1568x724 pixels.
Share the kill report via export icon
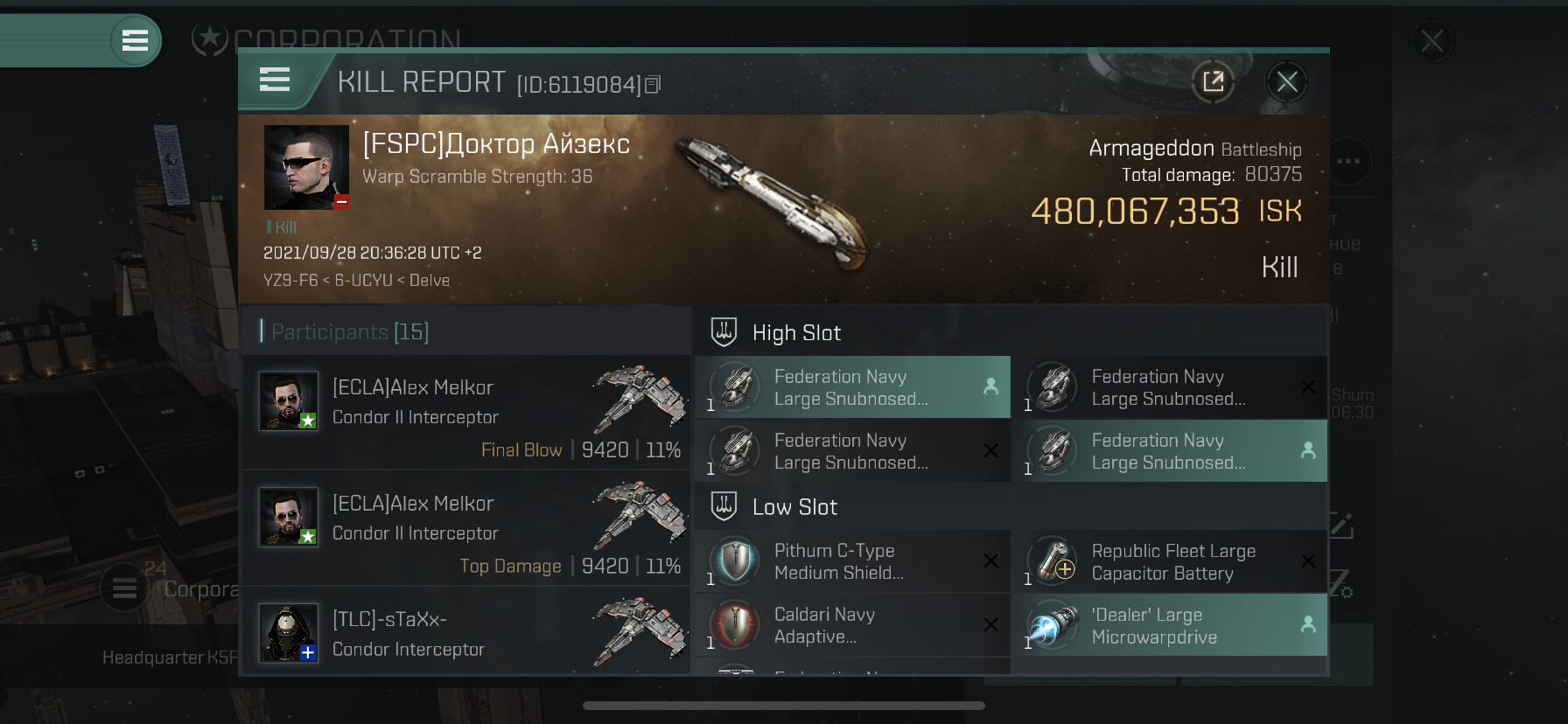1213,82
